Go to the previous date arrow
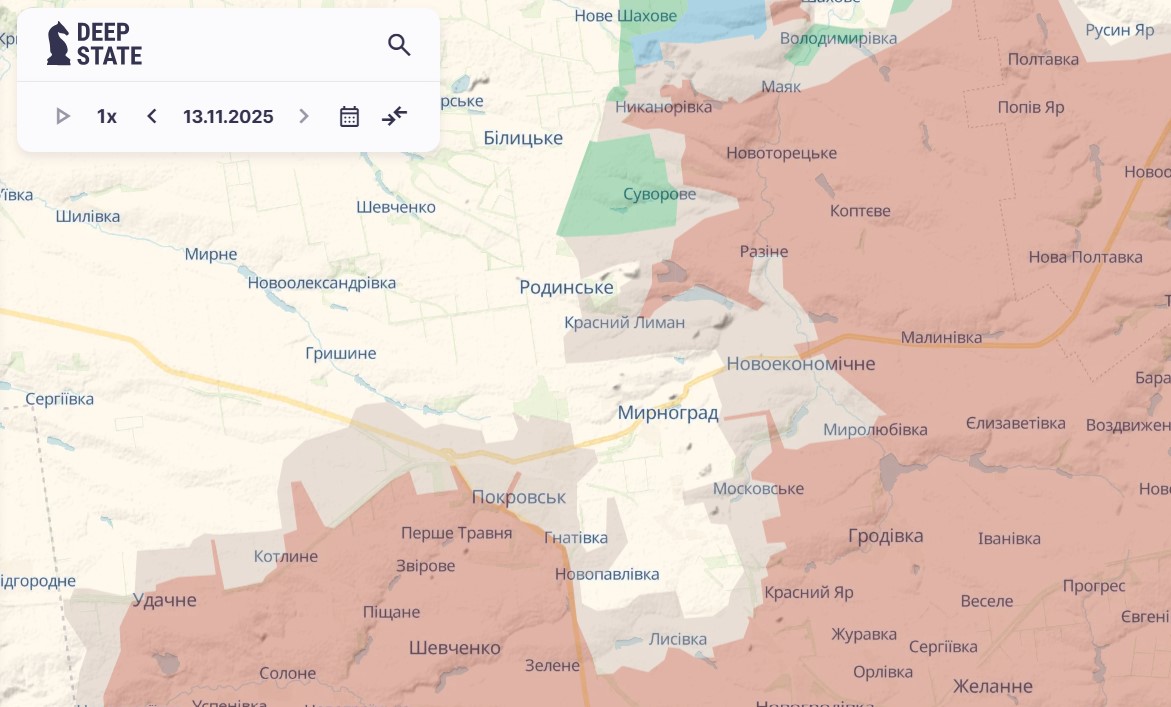1171x707 pixels. tap(152, 116)
